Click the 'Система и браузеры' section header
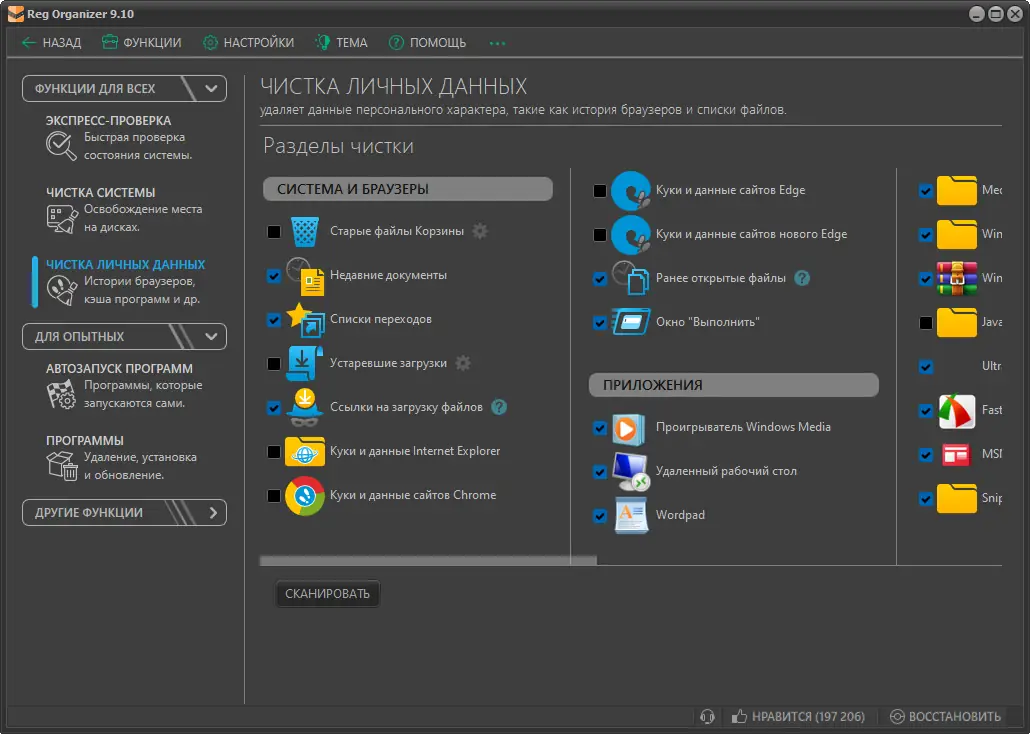Viewport: 1030px width, 734px height. click(407, 189)
